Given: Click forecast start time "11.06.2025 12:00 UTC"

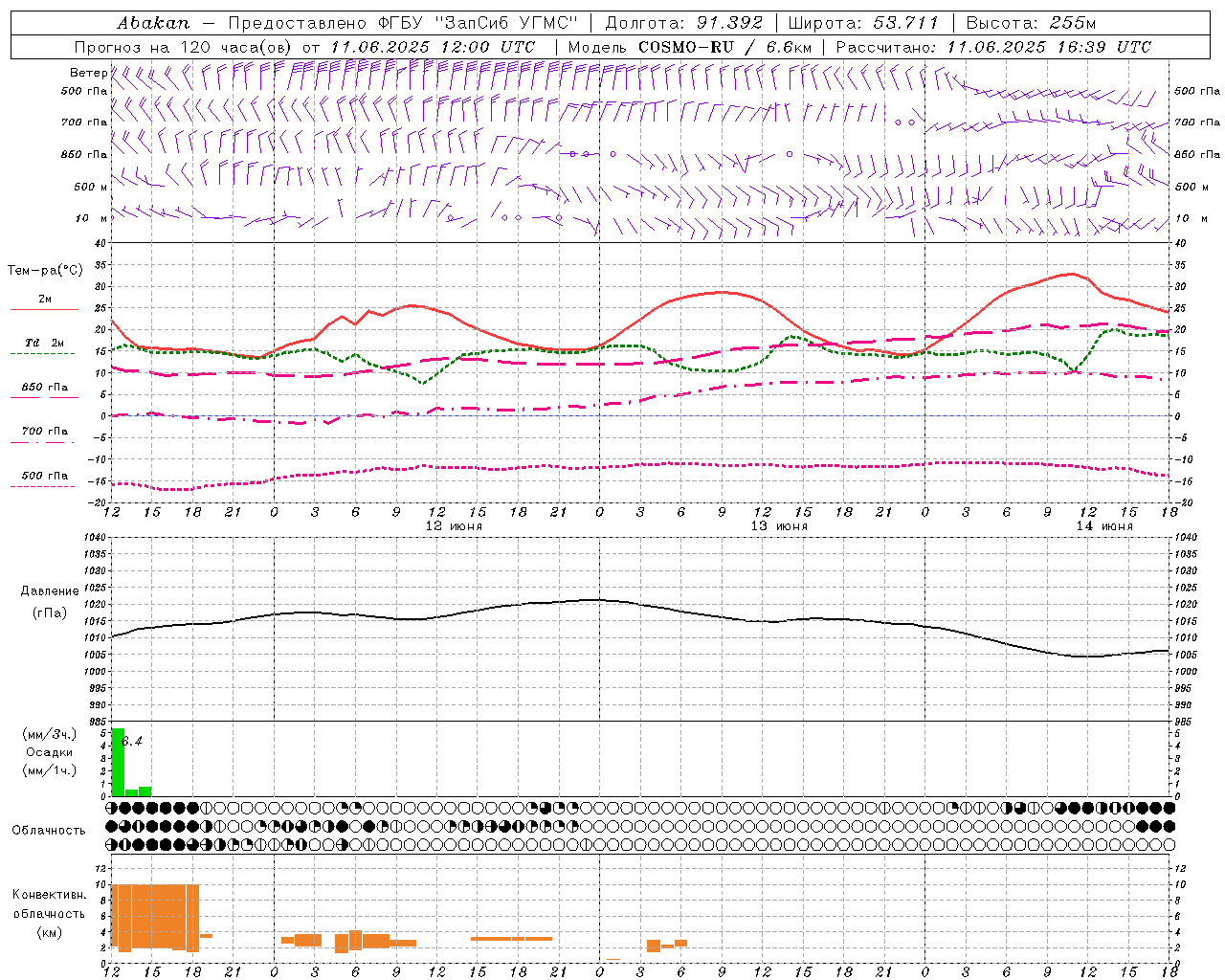Looking at the screenshot, I should (x=433, y=47).
